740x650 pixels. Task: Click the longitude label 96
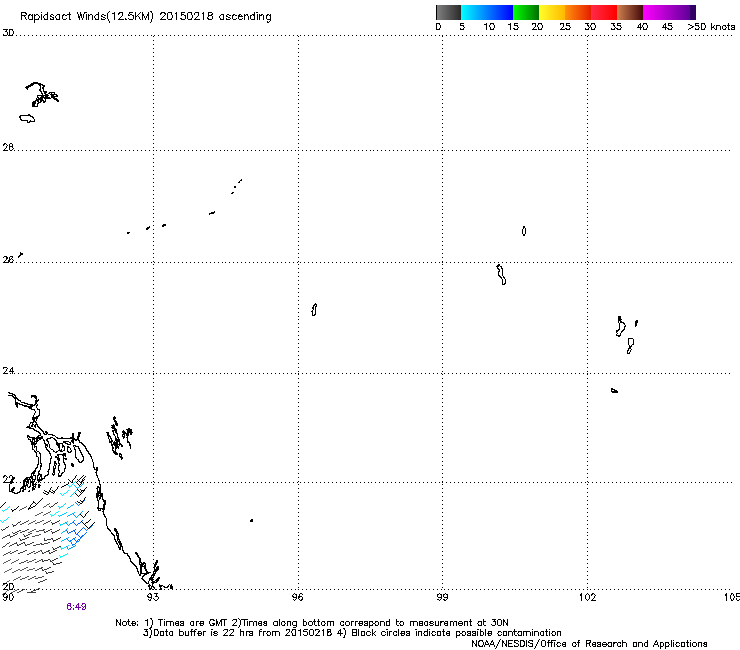pyautogui.click(x=298, y=597)
